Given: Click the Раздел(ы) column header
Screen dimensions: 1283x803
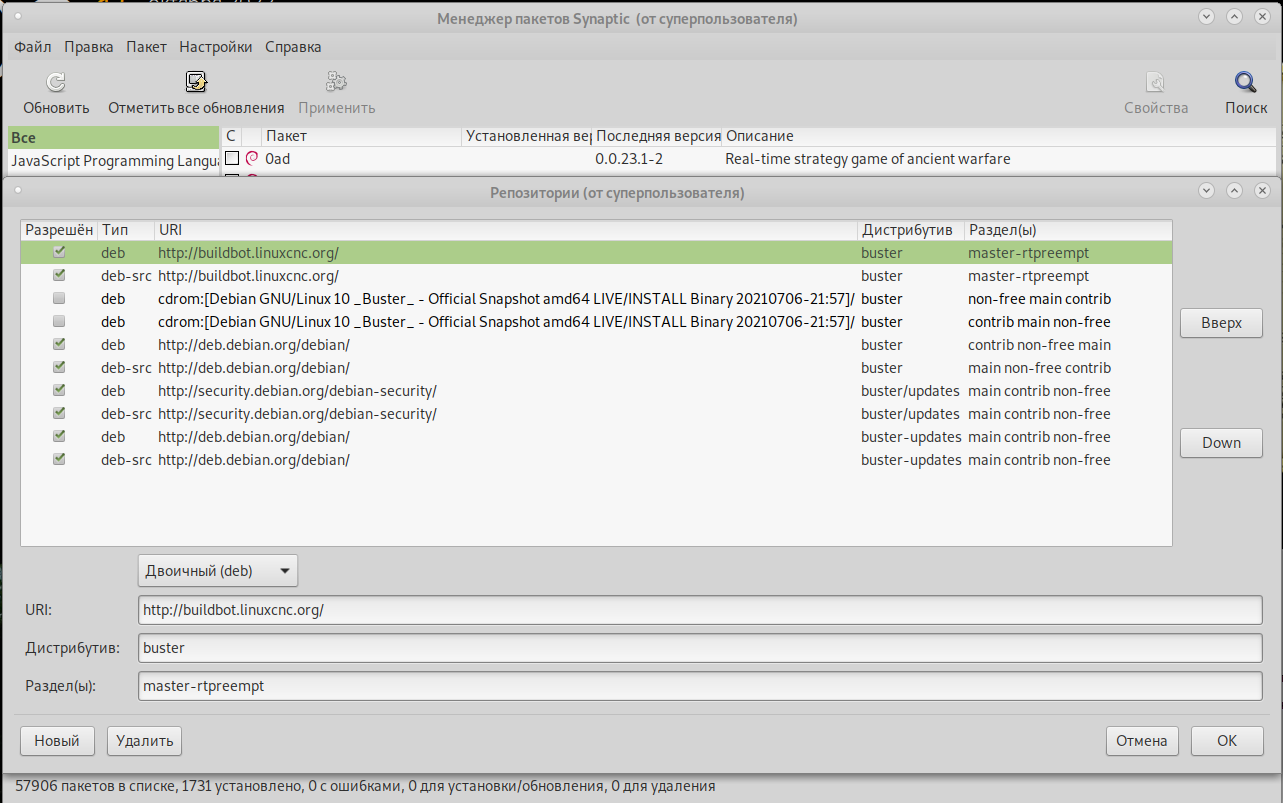Looking at the screenshot, I should [x=1067, y=230].
